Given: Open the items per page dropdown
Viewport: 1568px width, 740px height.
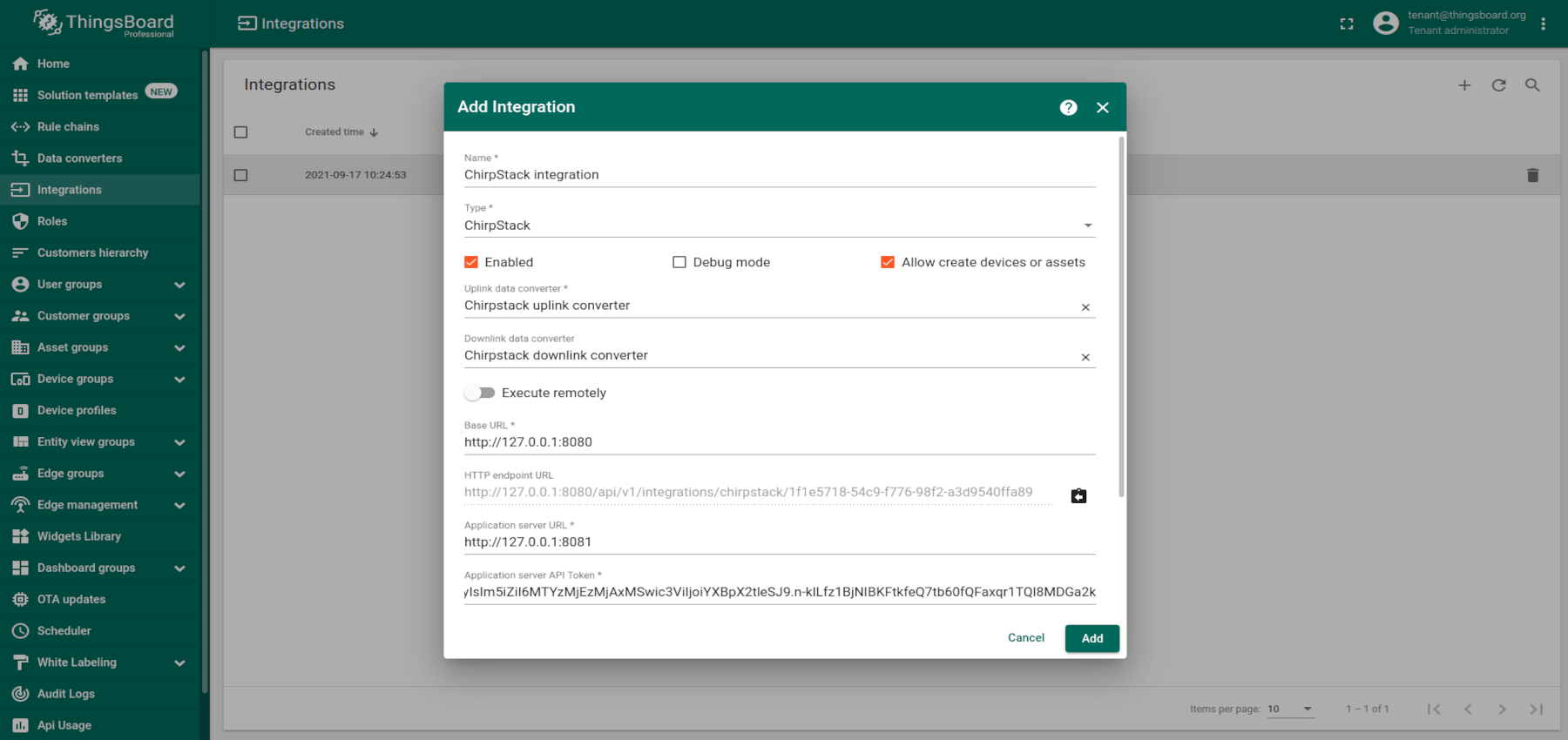Looking at the screenshot, I should [x=1290, y=709].
